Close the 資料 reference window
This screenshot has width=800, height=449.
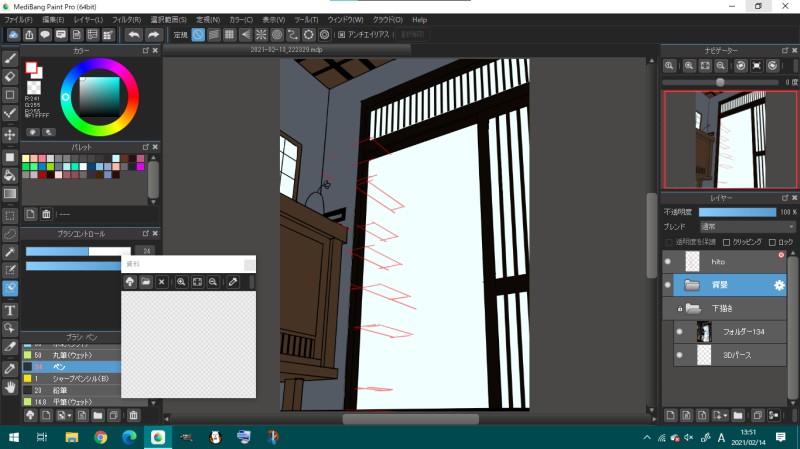tap(249, 264)
